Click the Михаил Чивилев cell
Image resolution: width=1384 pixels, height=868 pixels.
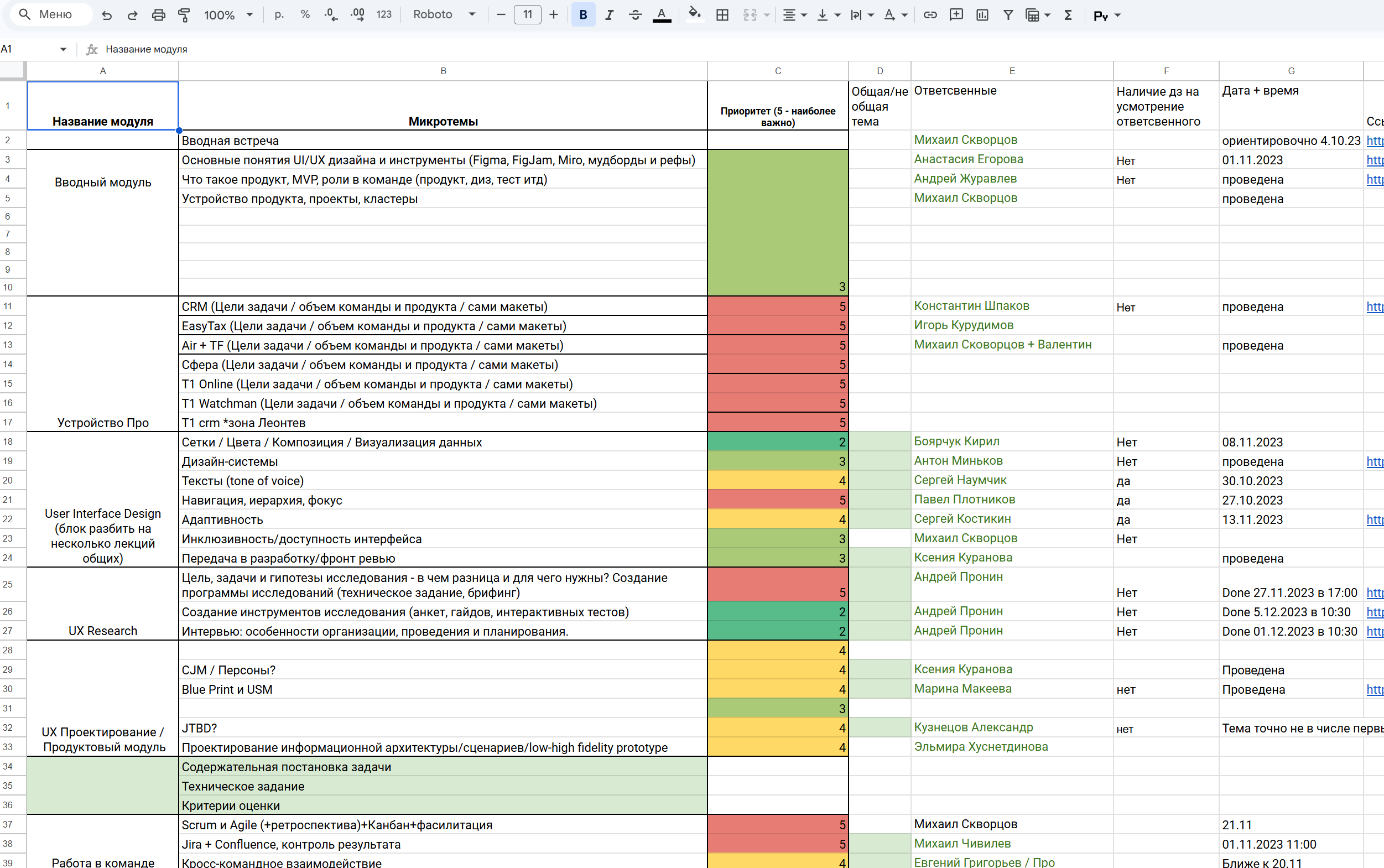[x=1012, y=844]
